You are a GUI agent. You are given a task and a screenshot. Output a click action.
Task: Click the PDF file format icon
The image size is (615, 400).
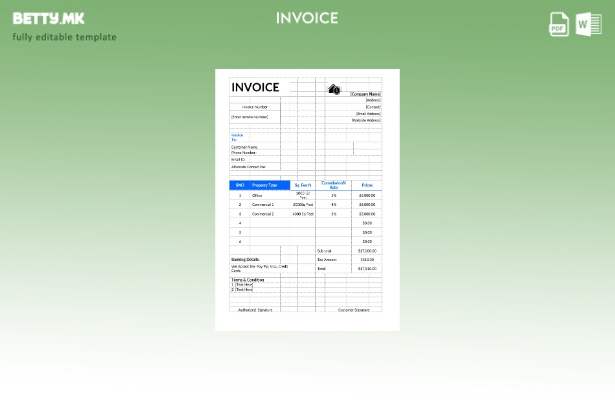click(560, 25)
